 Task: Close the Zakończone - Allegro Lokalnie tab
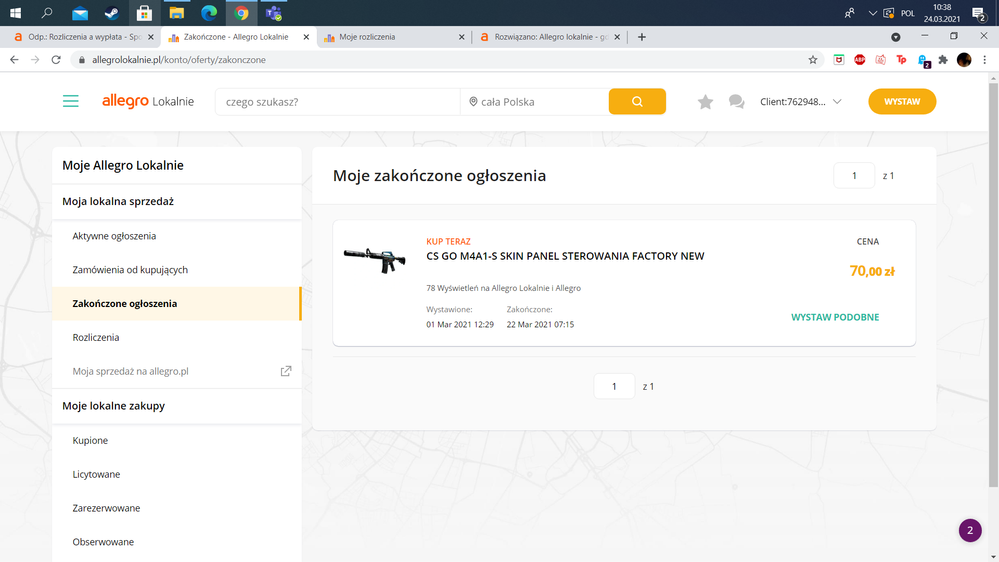click(306, 37)
